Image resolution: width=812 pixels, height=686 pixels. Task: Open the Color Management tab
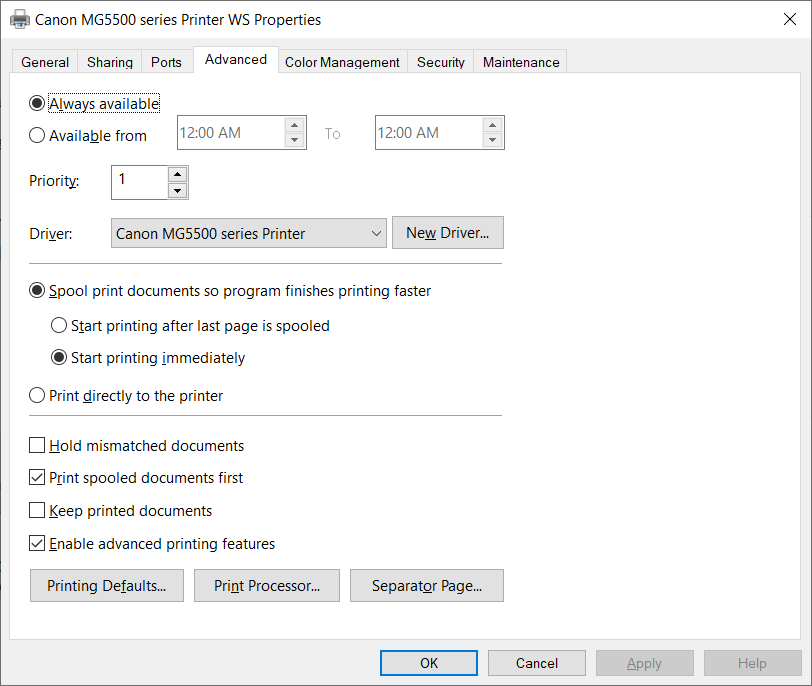click(342, 62)
